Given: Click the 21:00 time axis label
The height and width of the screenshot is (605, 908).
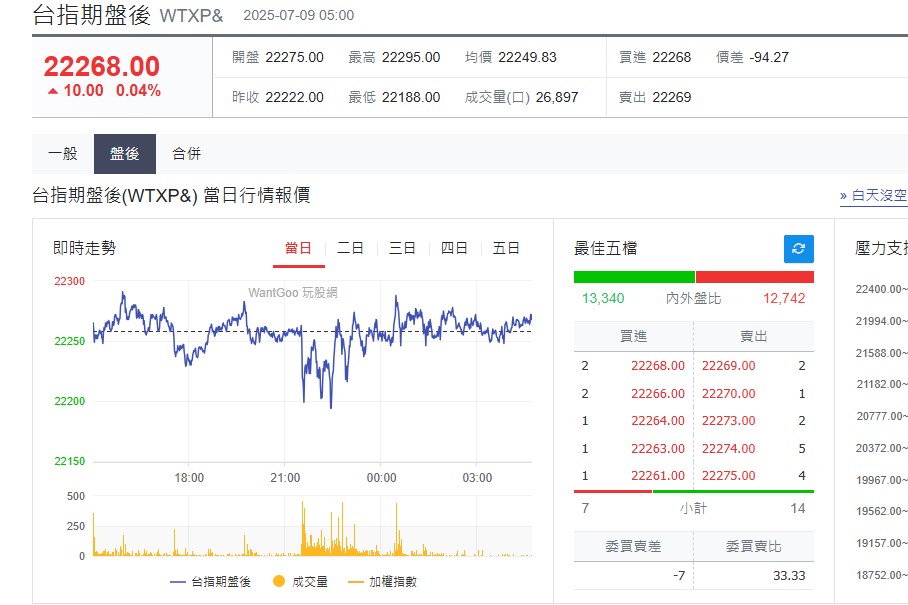Looking at the screenshot, I should pyautogui.click(x=285, y=478).
